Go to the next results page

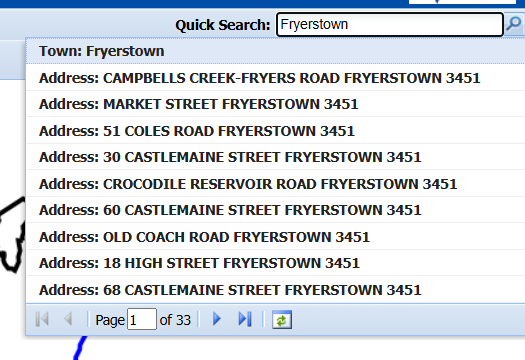tap(217, 319)
